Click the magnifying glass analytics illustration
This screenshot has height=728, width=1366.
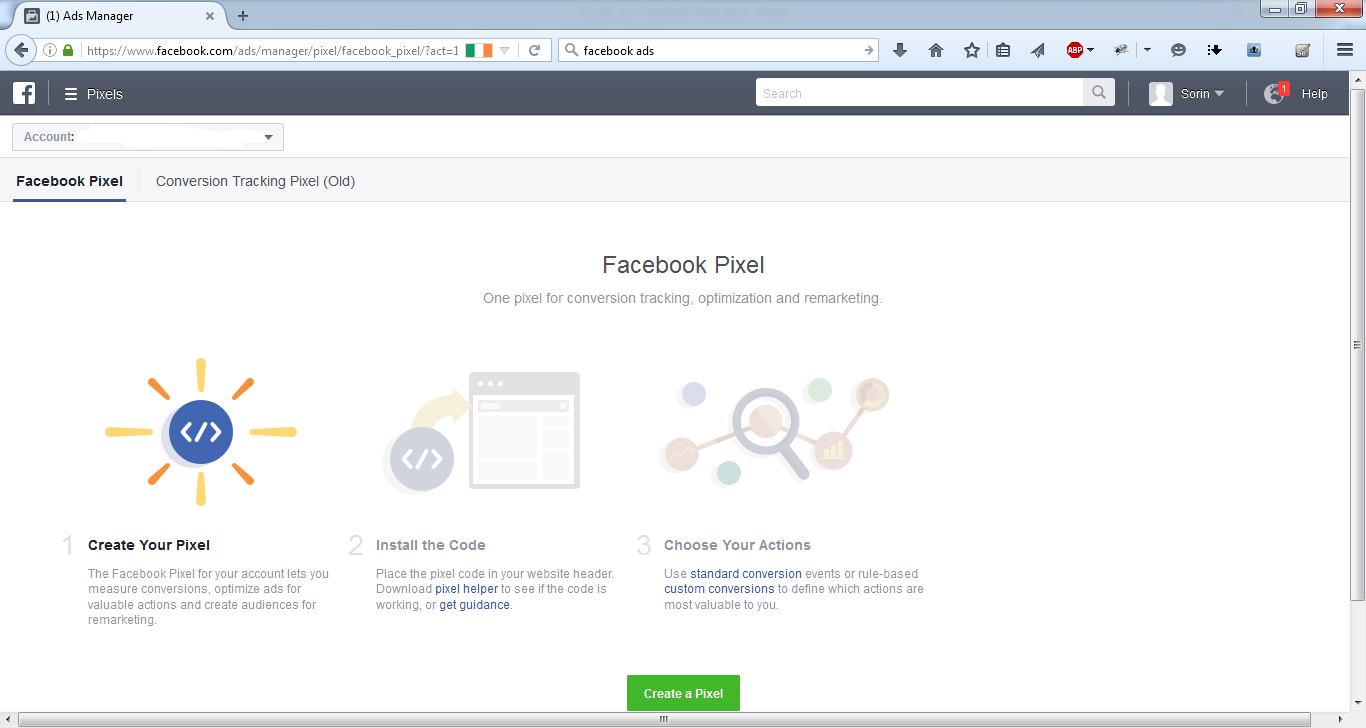[x=774, y=432]
